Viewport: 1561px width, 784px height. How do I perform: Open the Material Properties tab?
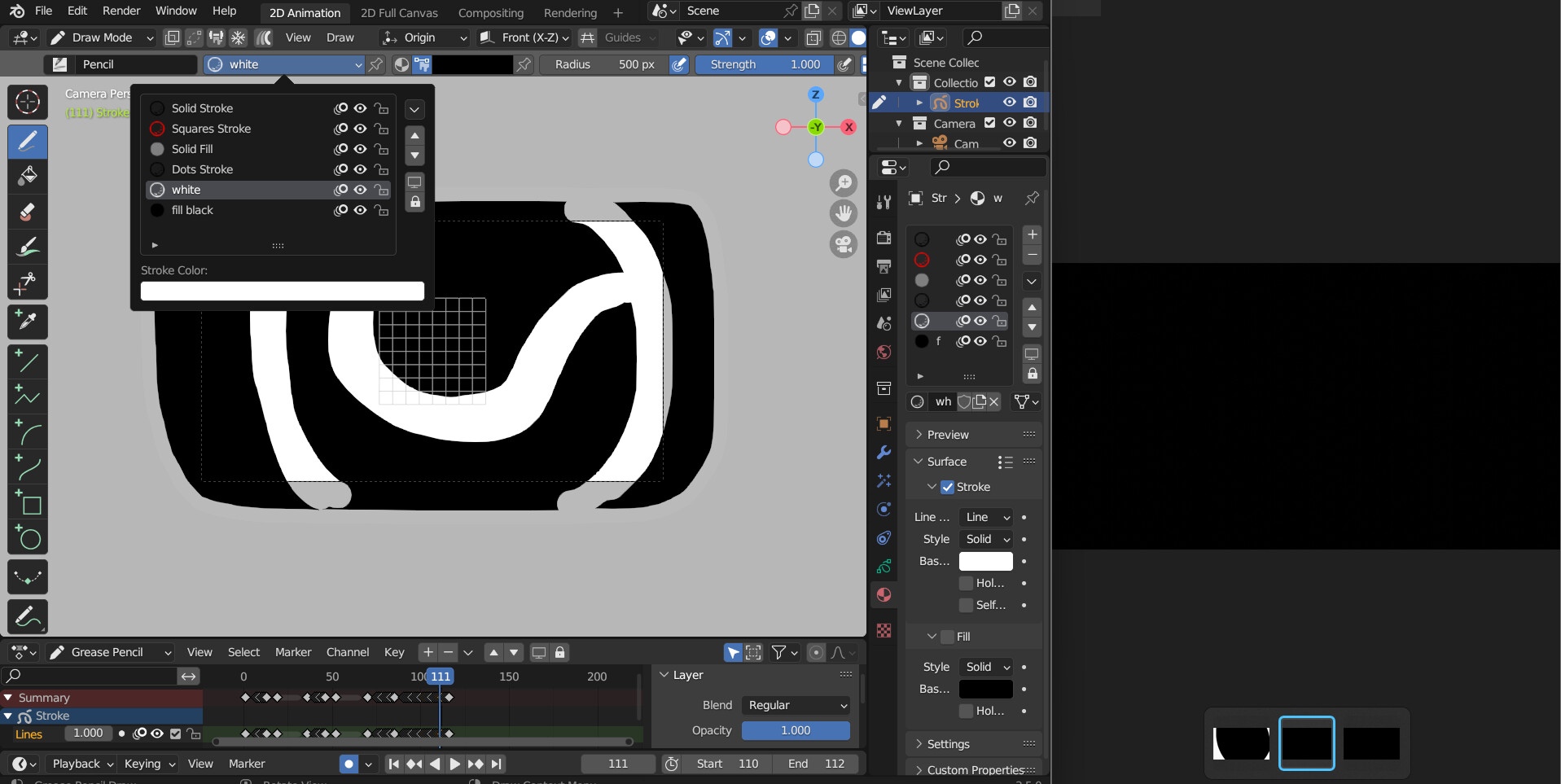[884, 594]
